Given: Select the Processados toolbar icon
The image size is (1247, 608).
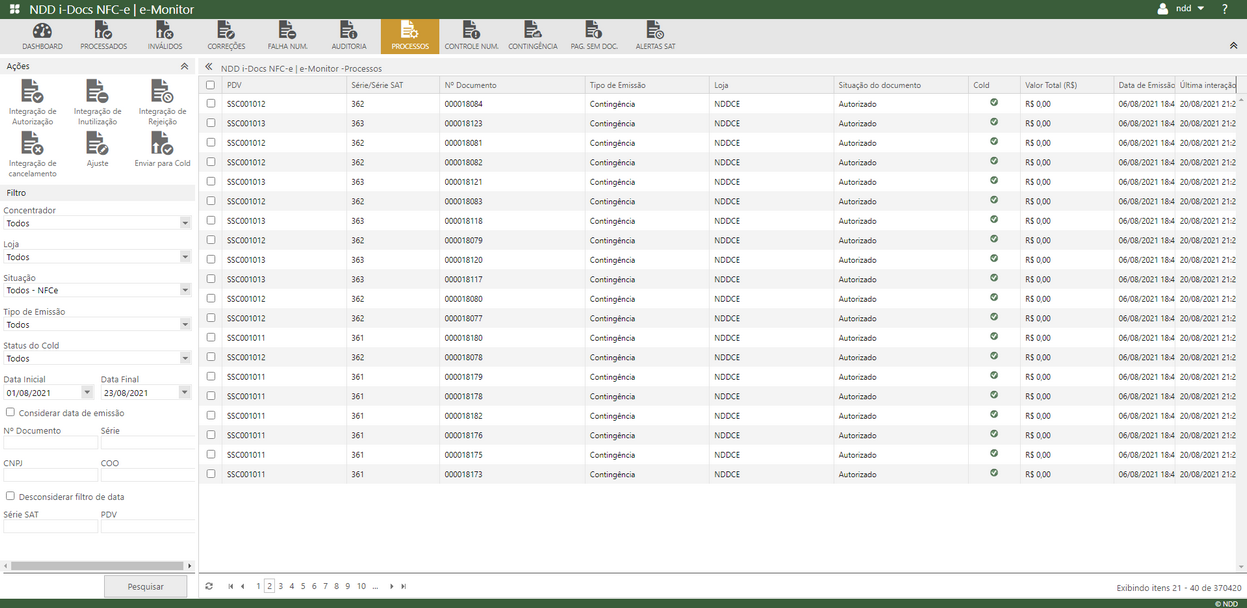Looking at the screenshot, I should (x=102, y=37).
